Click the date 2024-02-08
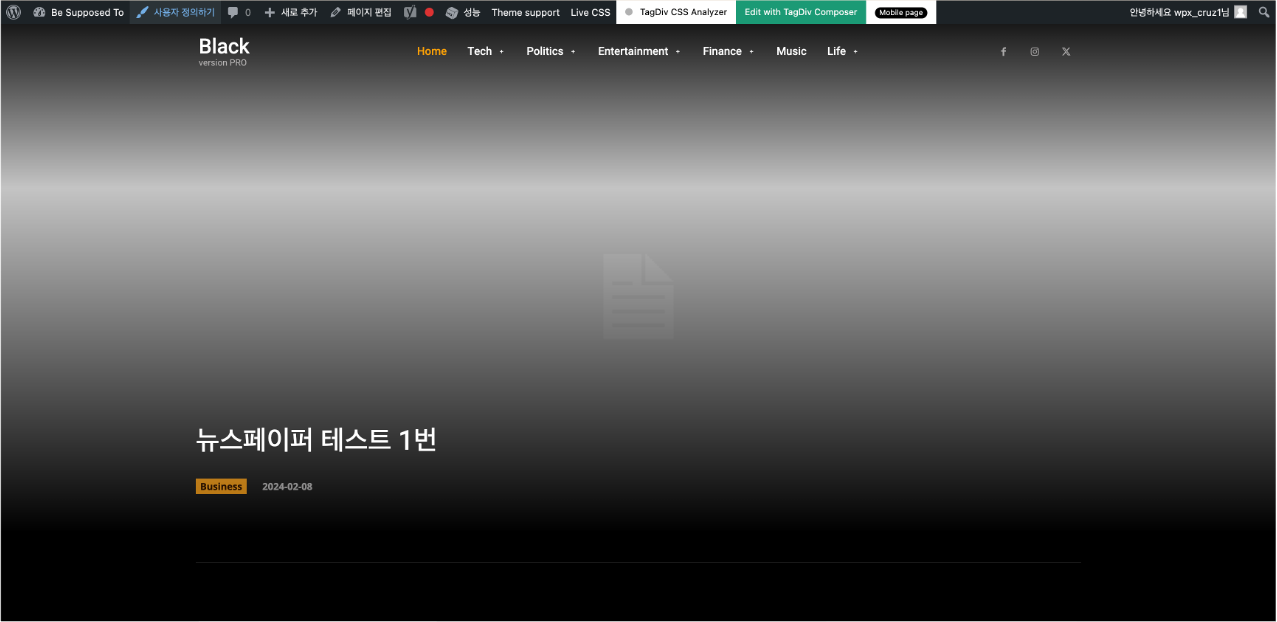1277x622 pixels. (x=287, y=487)
